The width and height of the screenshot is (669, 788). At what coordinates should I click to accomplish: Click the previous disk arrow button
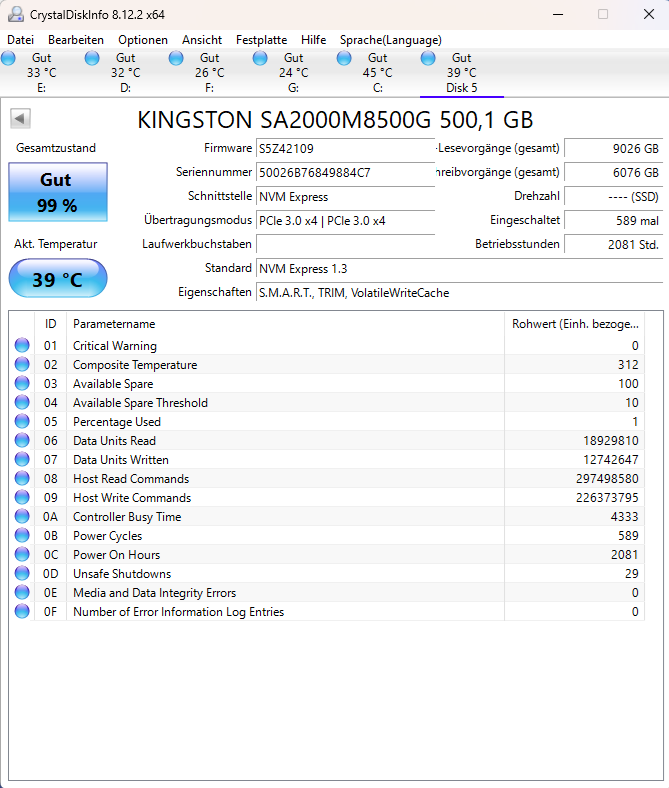point(20,119)
